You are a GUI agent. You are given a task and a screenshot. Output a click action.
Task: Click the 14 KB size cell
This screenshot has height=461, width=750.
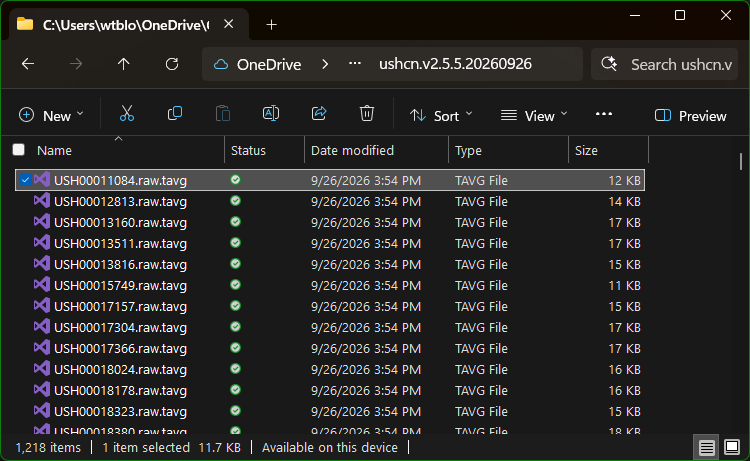[624, 201]
